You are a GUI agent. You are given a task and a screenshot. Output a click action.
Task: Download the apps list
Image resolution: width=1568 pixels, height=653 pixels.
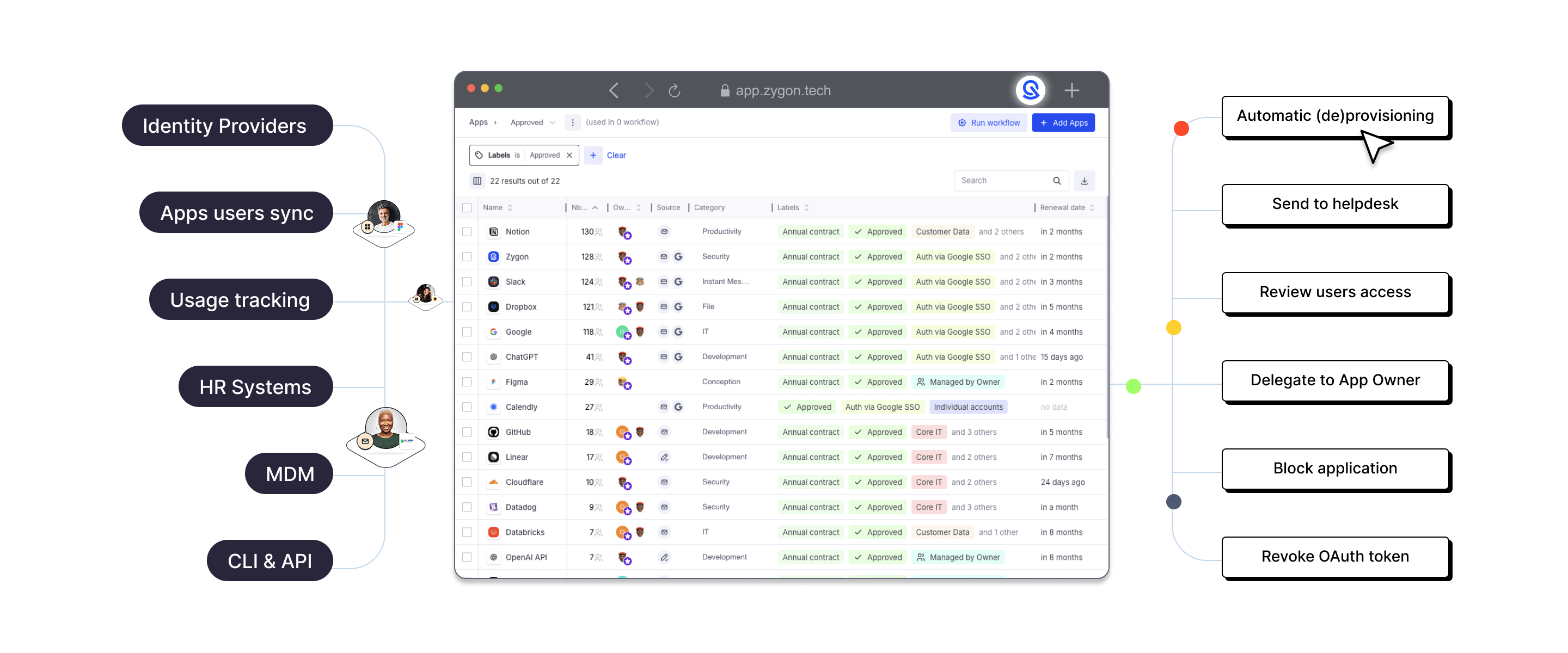click(1084, 181)
